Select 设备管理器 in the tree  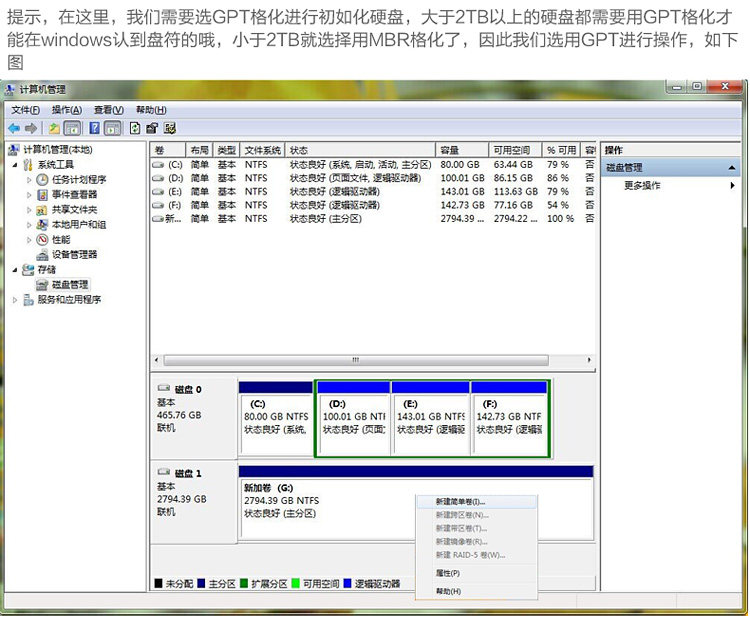(x=74, y=255)
